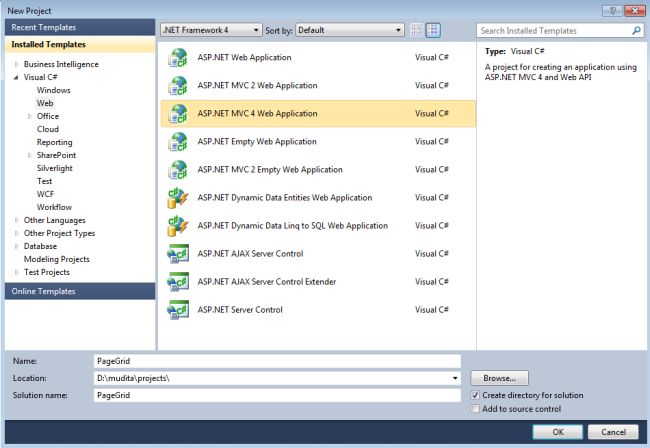
Task: Open the Recent Templates section
Action: click(x=80, y=27)
